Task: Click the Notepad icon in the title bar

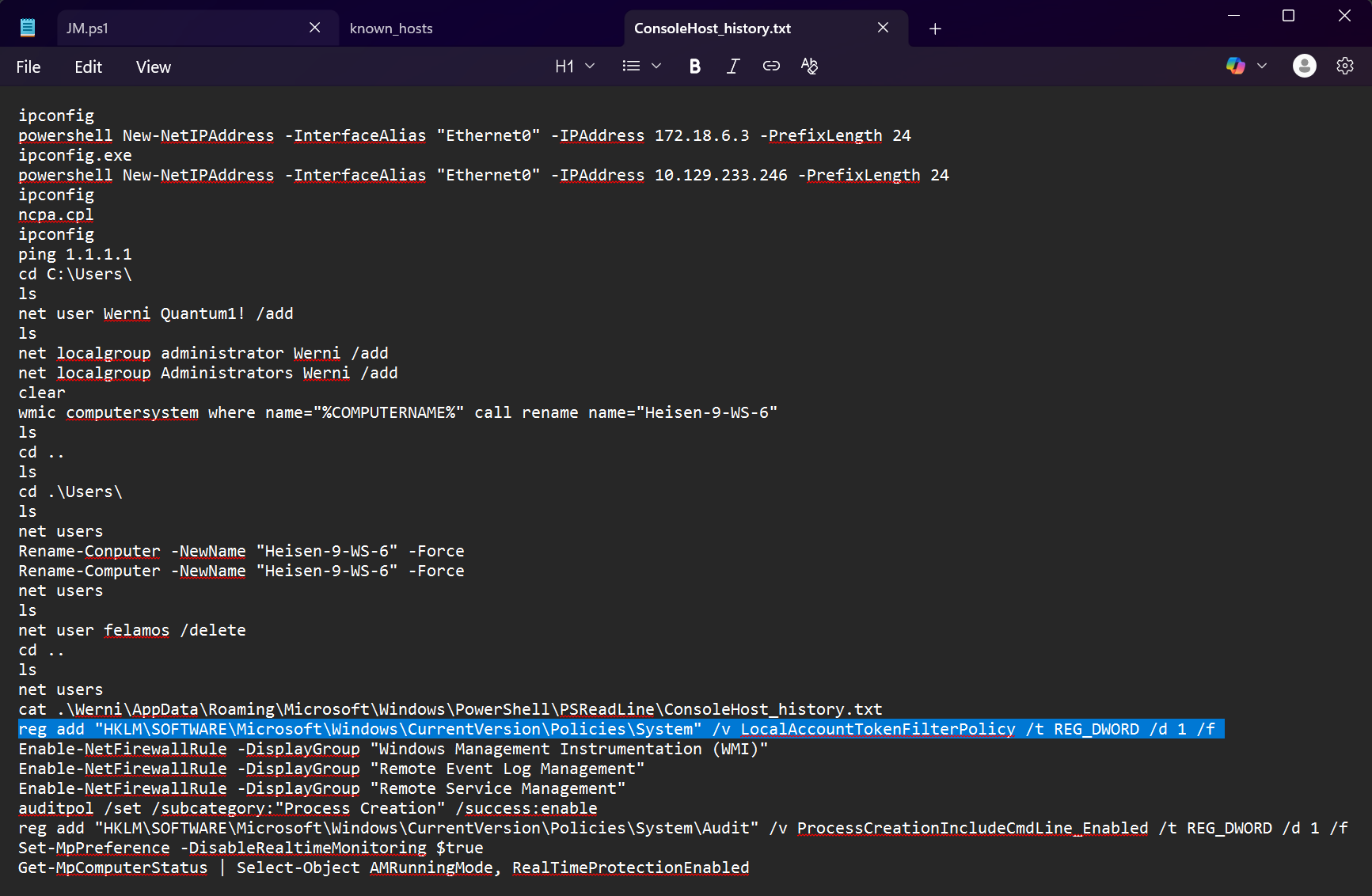Action: coord(28,26)
